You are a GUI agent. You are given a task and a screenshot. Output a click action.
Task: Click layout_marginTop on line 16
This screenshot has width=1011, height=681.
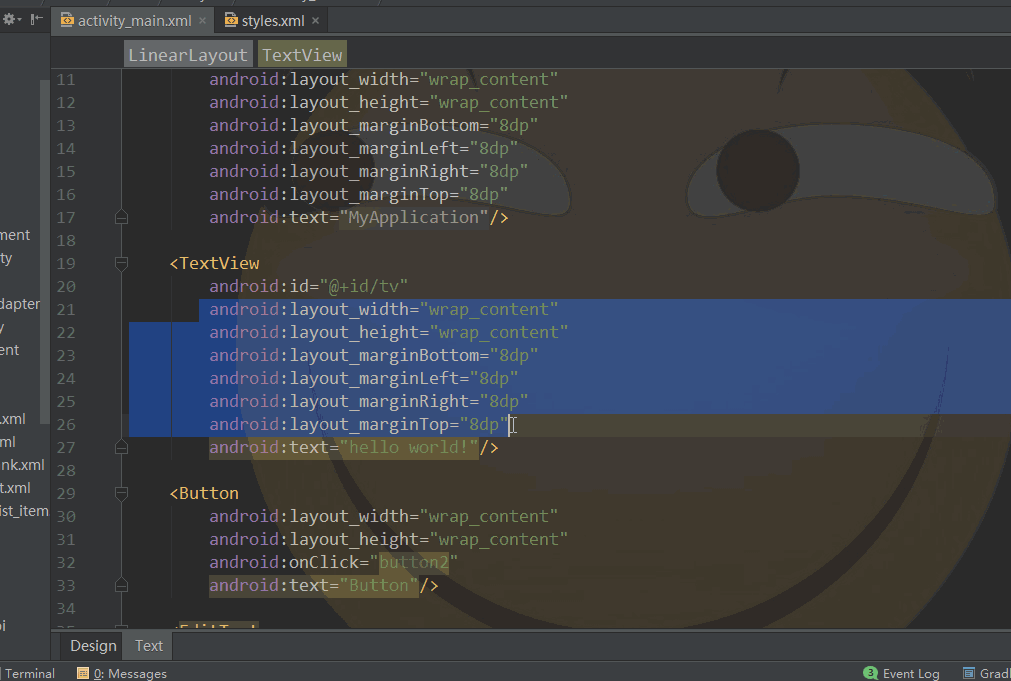(x=369, y=195)
